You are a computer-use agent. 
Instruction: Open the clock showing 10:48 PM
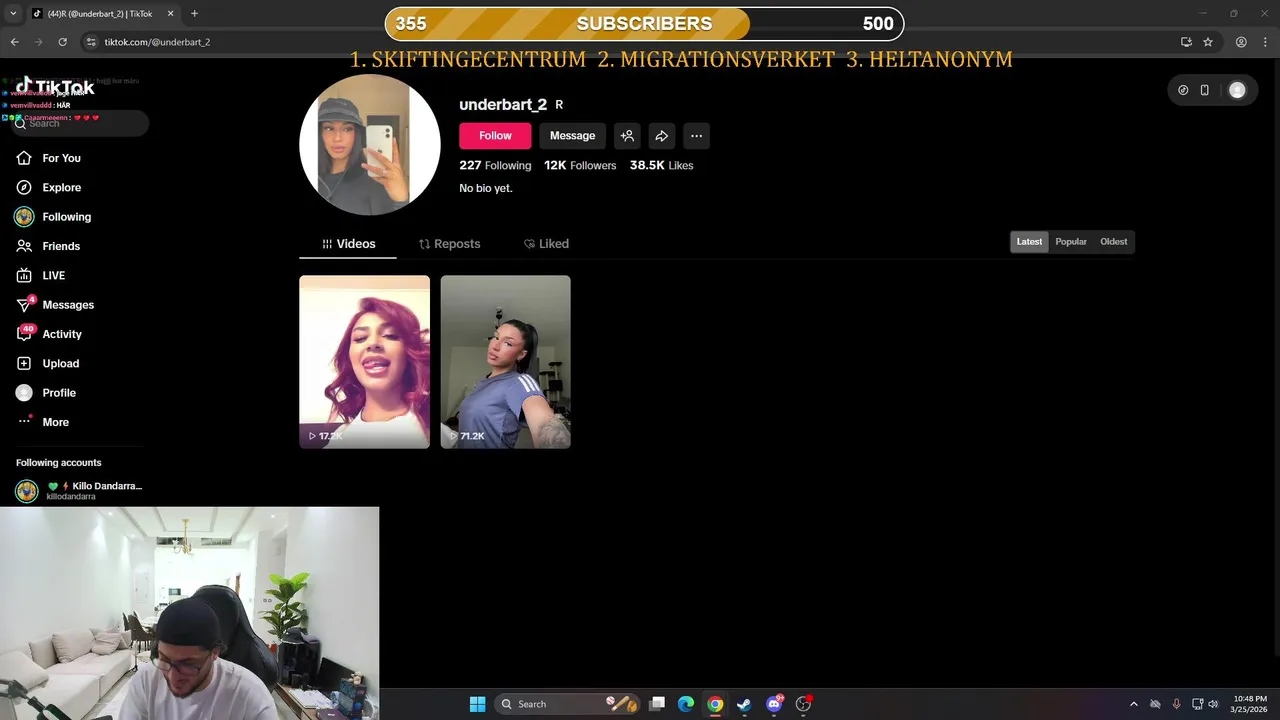click(1250, 704)
